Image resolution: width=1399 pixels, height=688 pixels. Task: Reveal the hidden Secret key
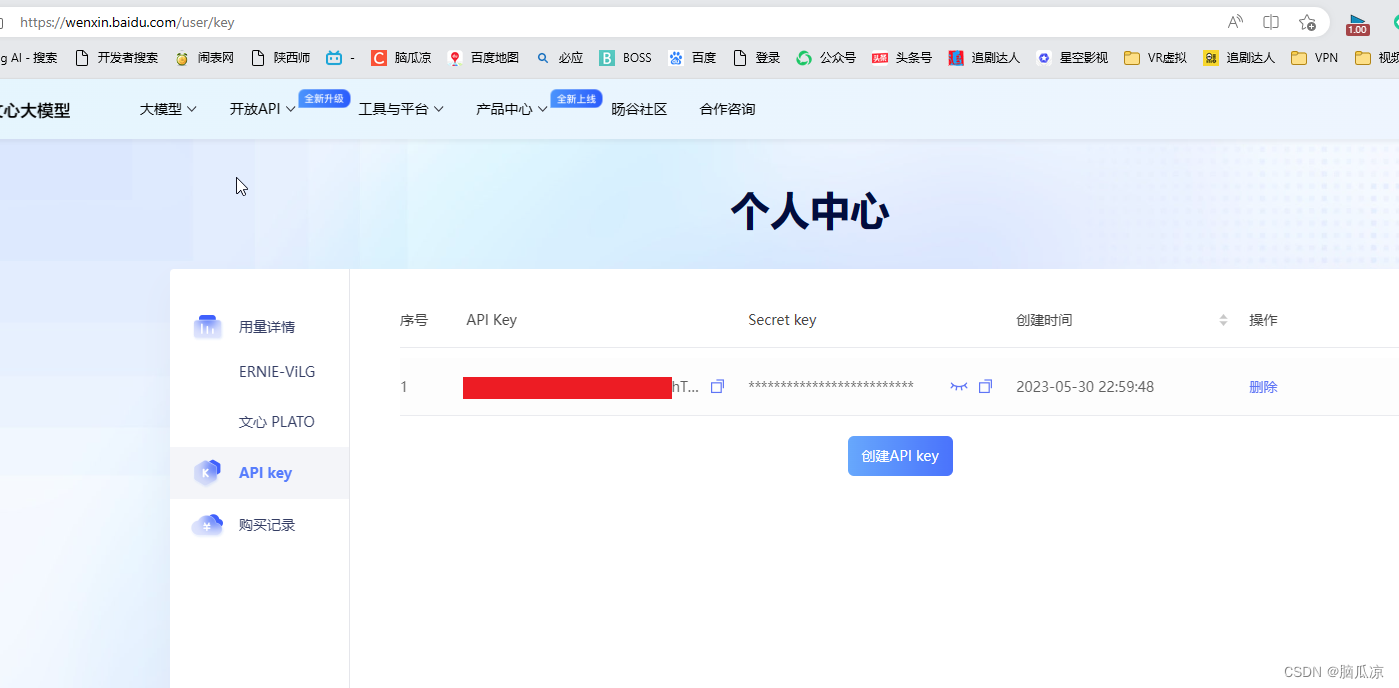[x=959, y=387]
